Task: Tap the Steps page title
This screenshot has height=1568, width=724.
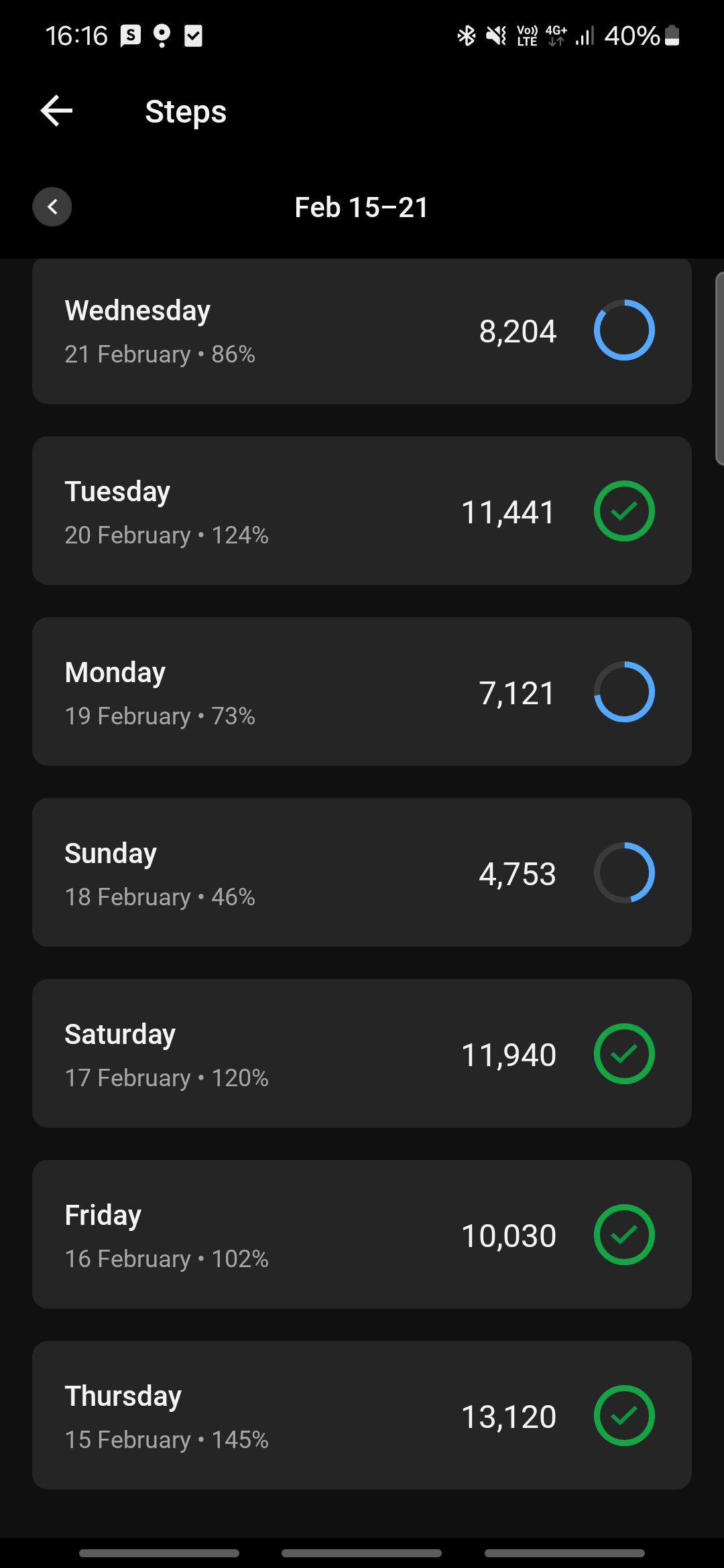Action: [x=186, y=112]
